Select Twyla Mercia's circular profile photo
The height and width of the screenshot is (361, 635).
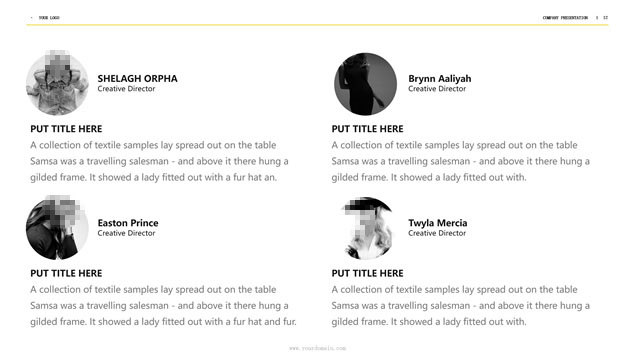365,228
